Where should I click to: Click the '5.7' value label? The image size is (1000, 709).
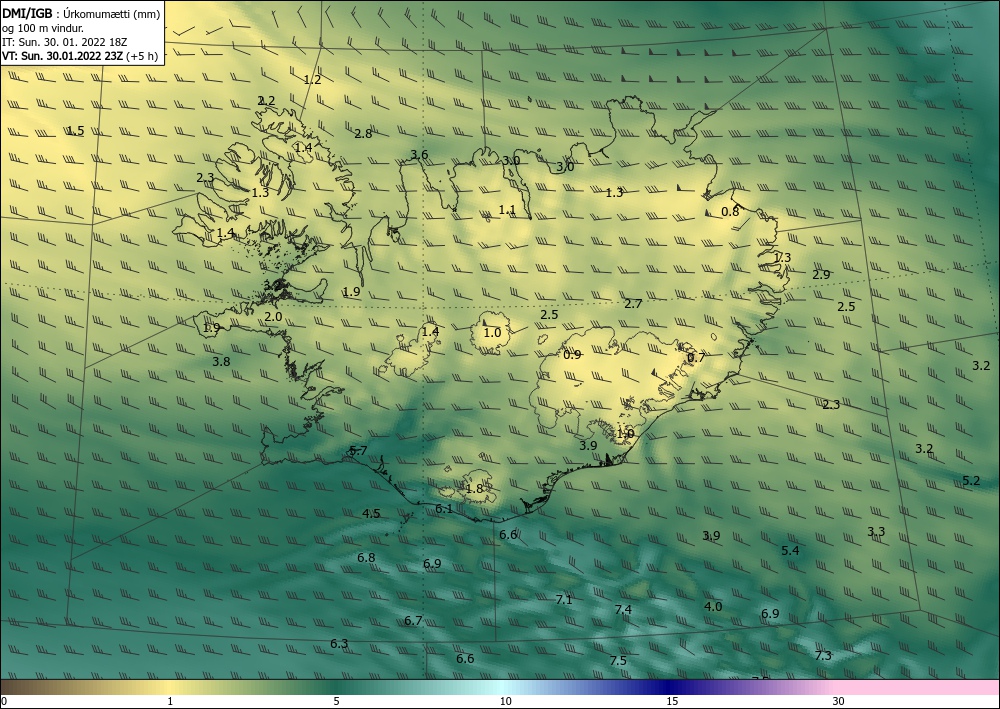coord(358,451)
